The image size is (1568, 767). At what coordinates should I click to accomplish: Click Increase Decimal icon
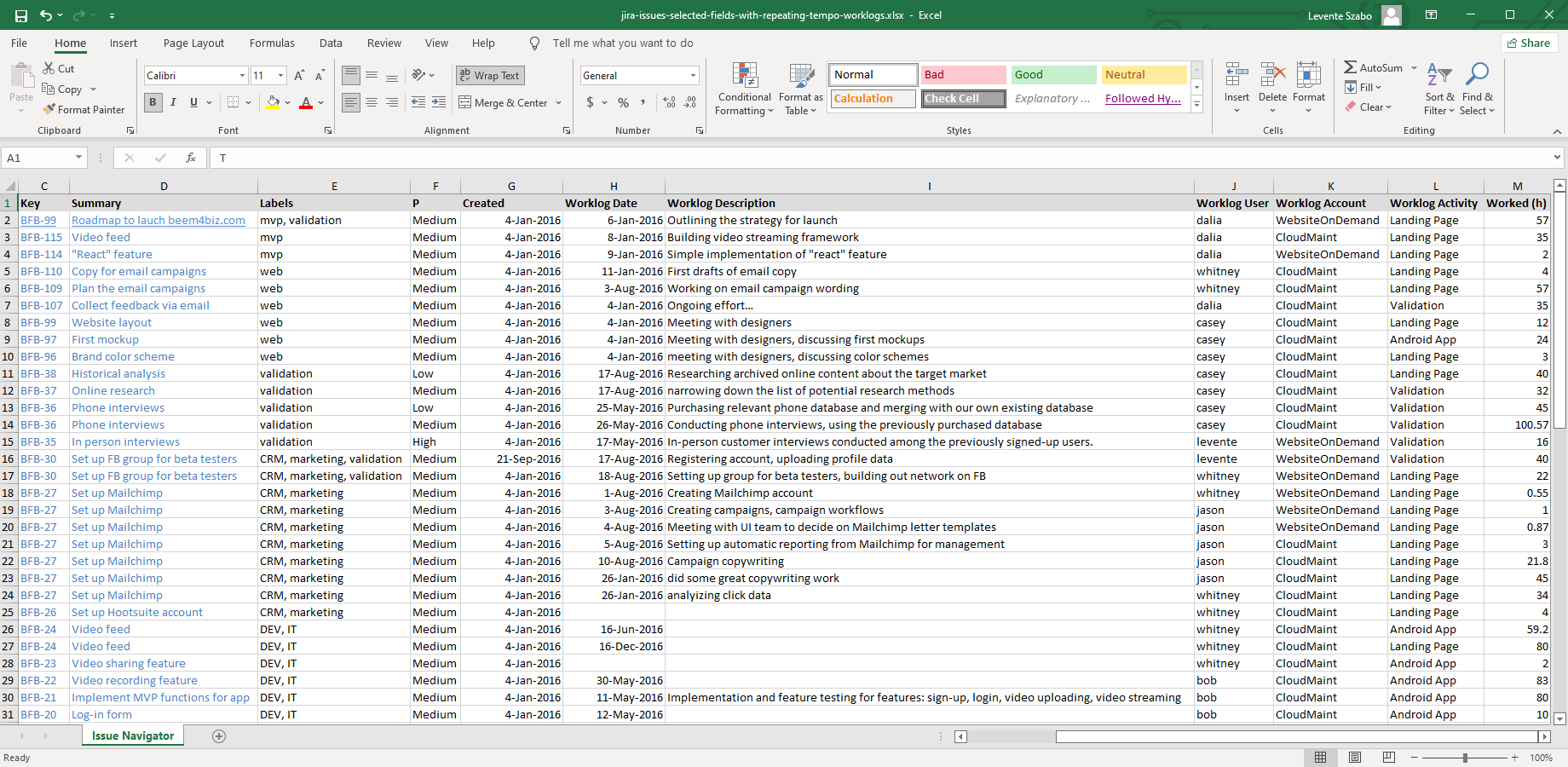pyautogui.click(x=670, y=102)
